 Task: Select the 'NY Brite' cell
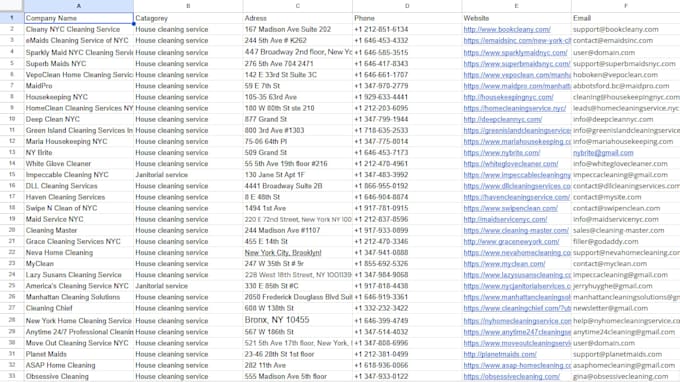[x=78, y=153]
